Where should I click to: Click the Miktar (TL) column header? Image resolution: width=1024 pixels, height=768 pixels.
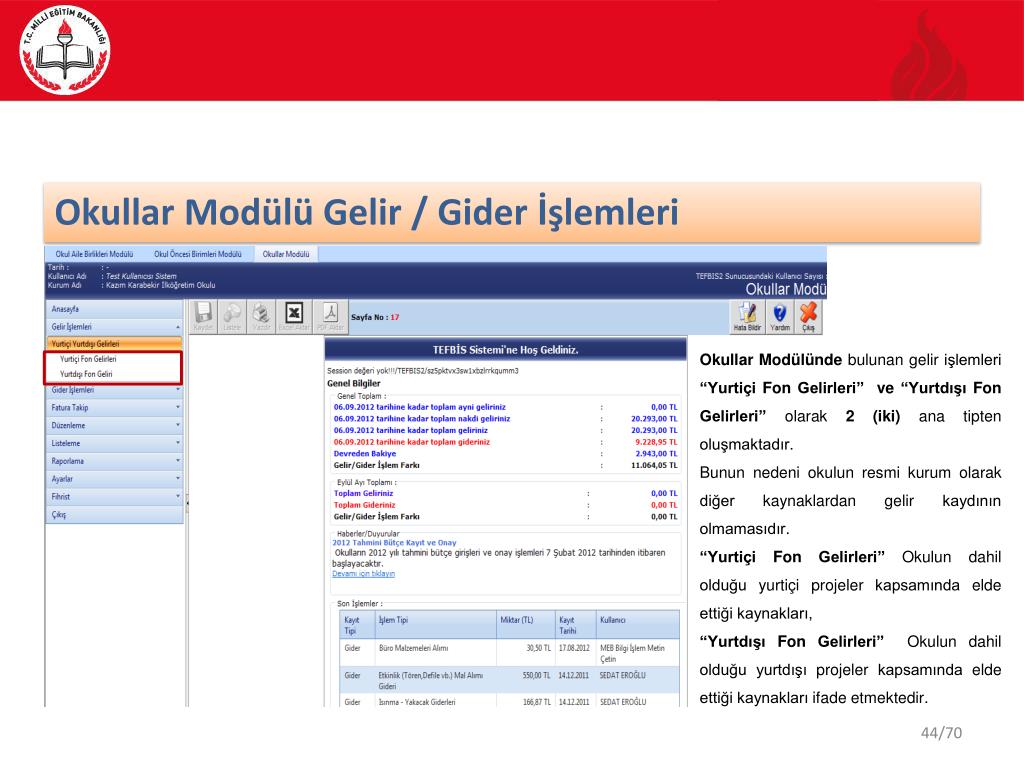click(526, 625)
